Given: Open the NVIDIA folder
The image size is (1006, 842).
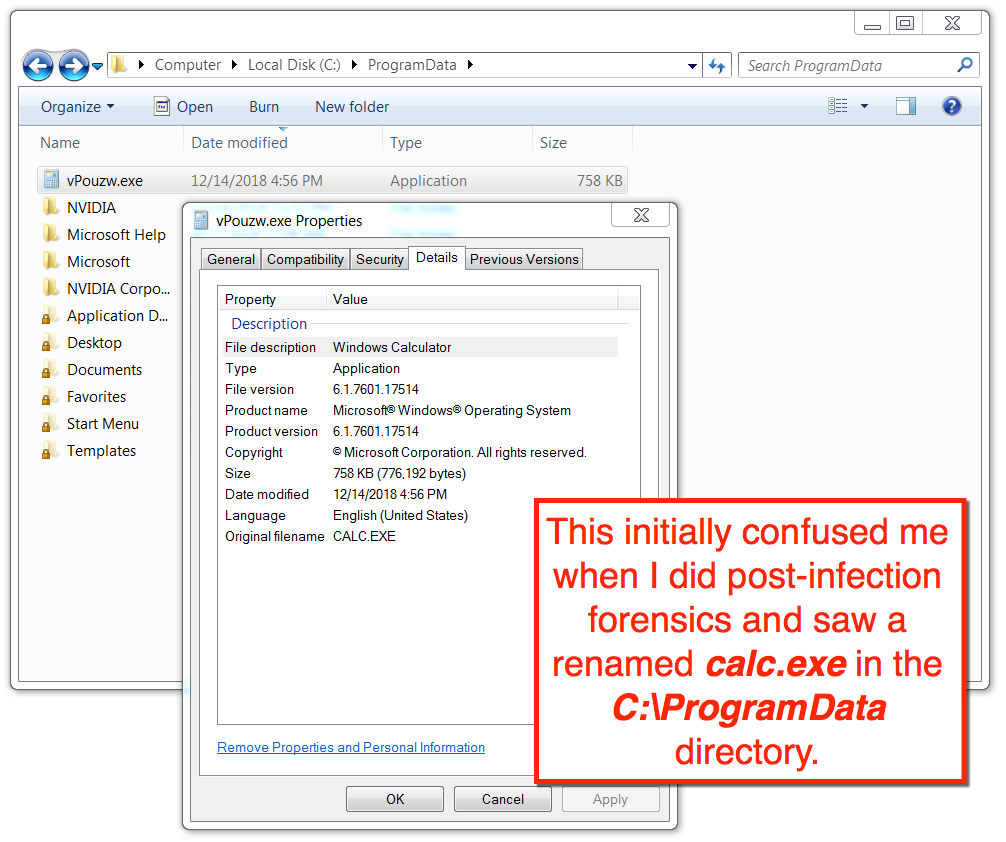Looking at the screenshot, I should pos(91,208).
